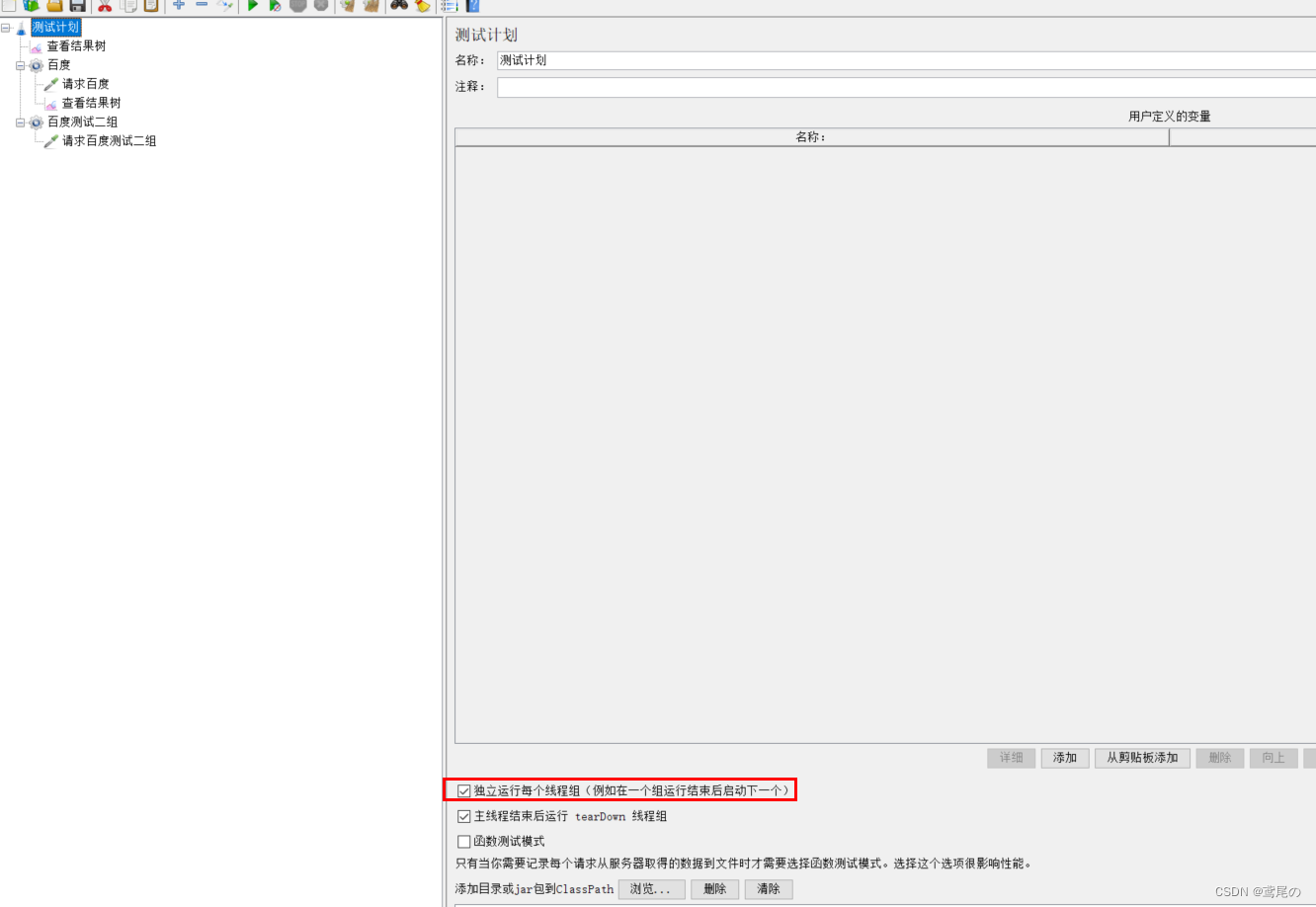
Task: Click the 添加 button
Action: click(x=1065, y=758)
